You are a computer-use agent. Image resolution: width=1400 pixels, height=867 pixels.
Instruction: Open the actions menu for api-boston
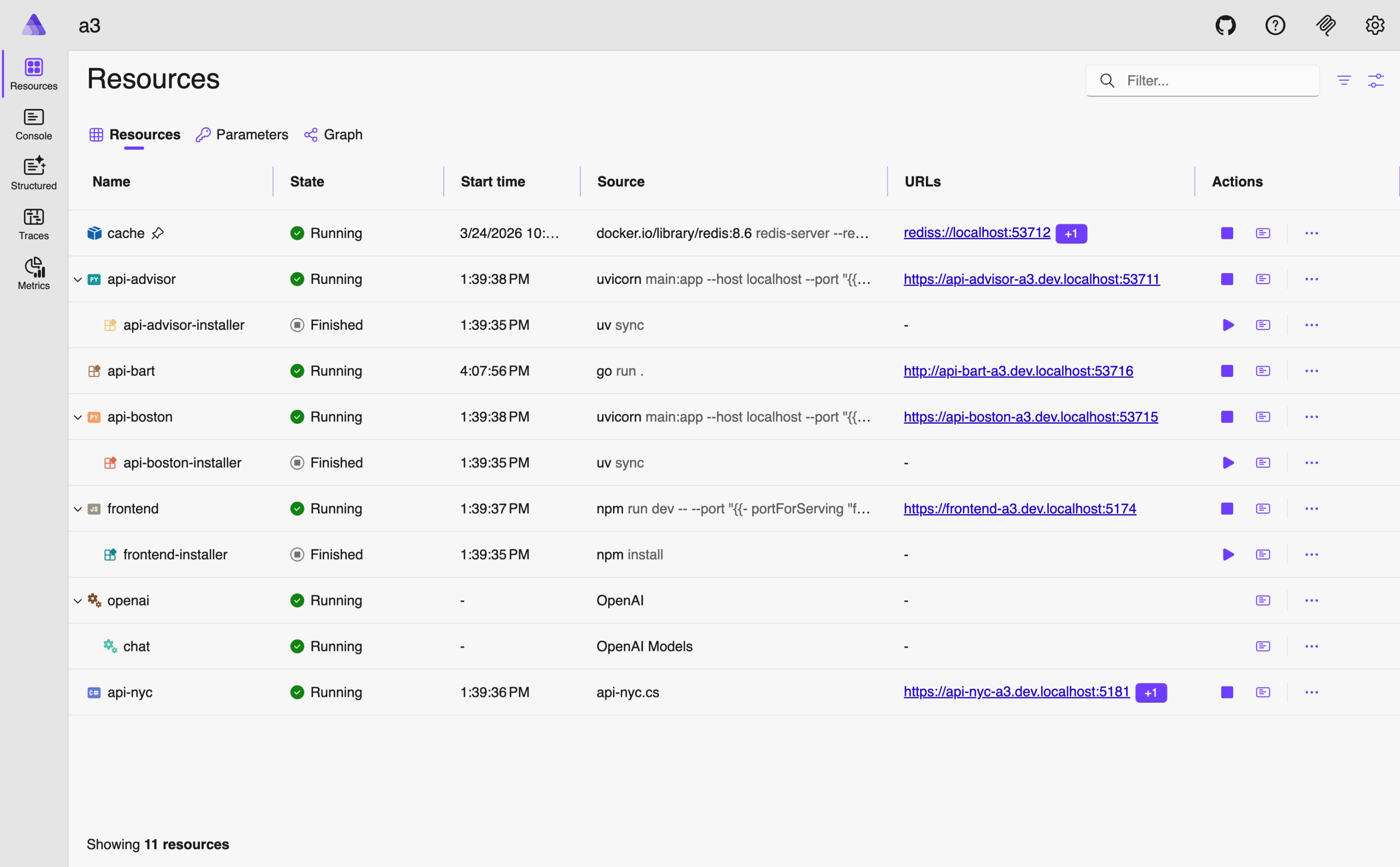(x=1312, y=417)
